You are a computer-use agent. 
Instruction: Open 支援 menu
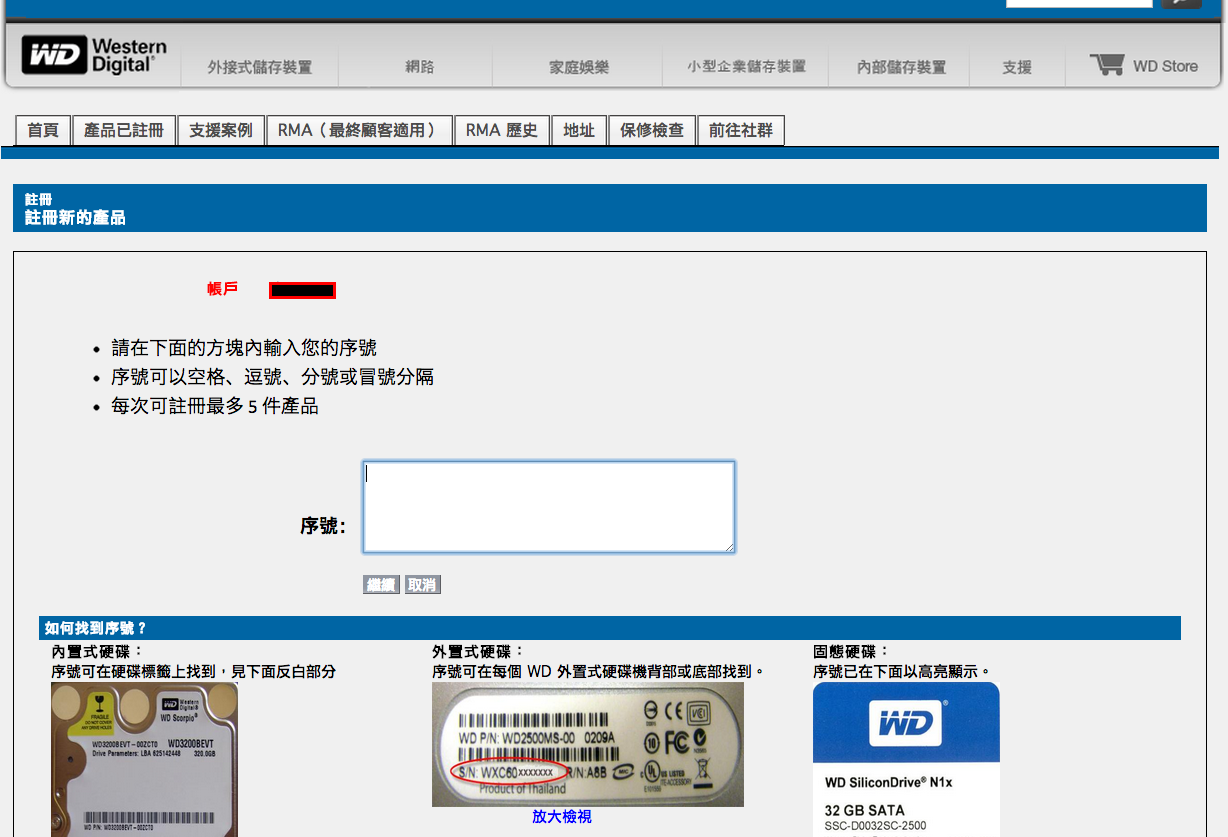(x=1017, y=67)
